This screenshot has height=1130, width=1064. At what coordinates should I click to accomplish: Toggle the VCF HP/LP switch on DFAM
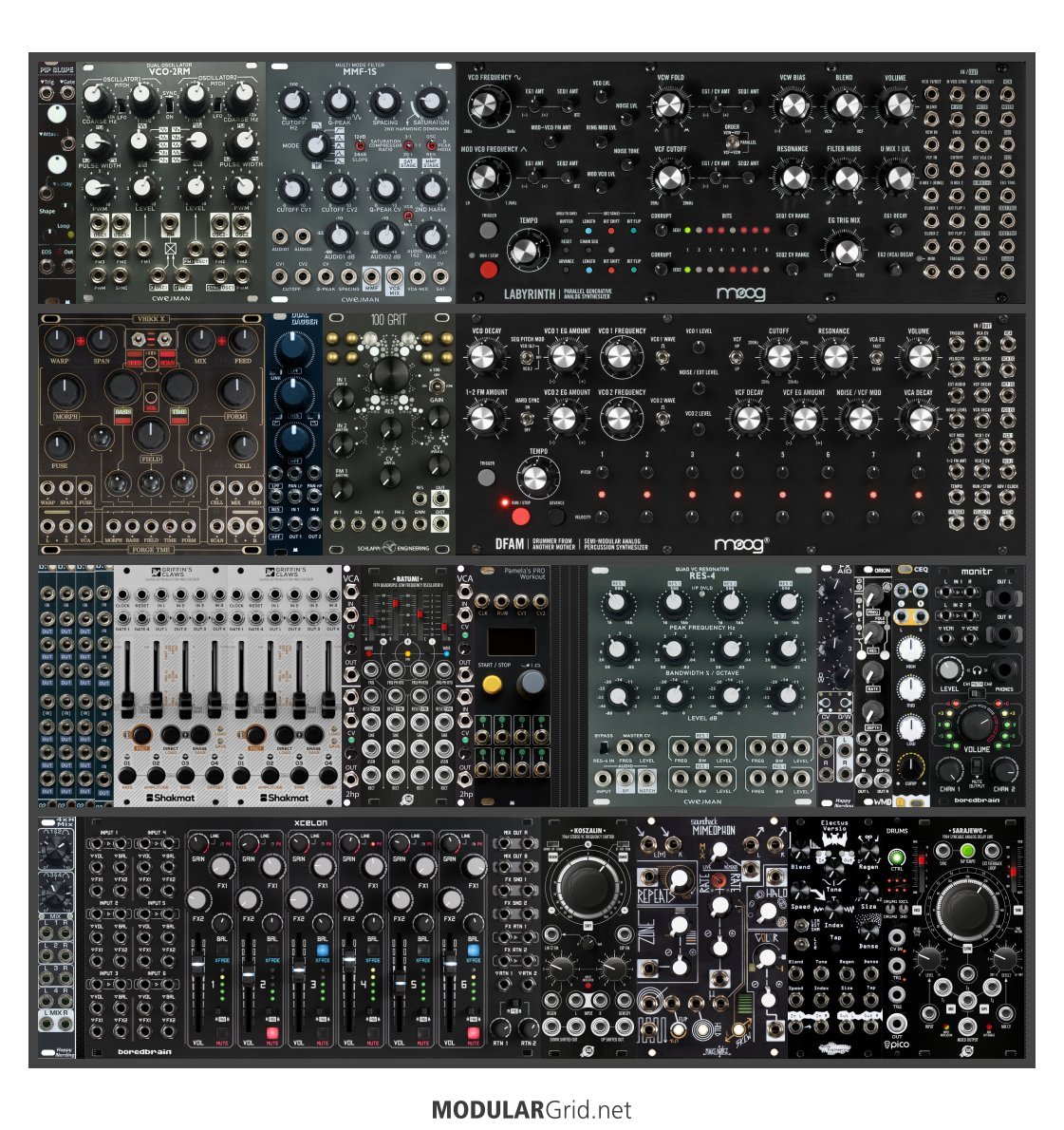pyautogui.click(x=737, y=356)
